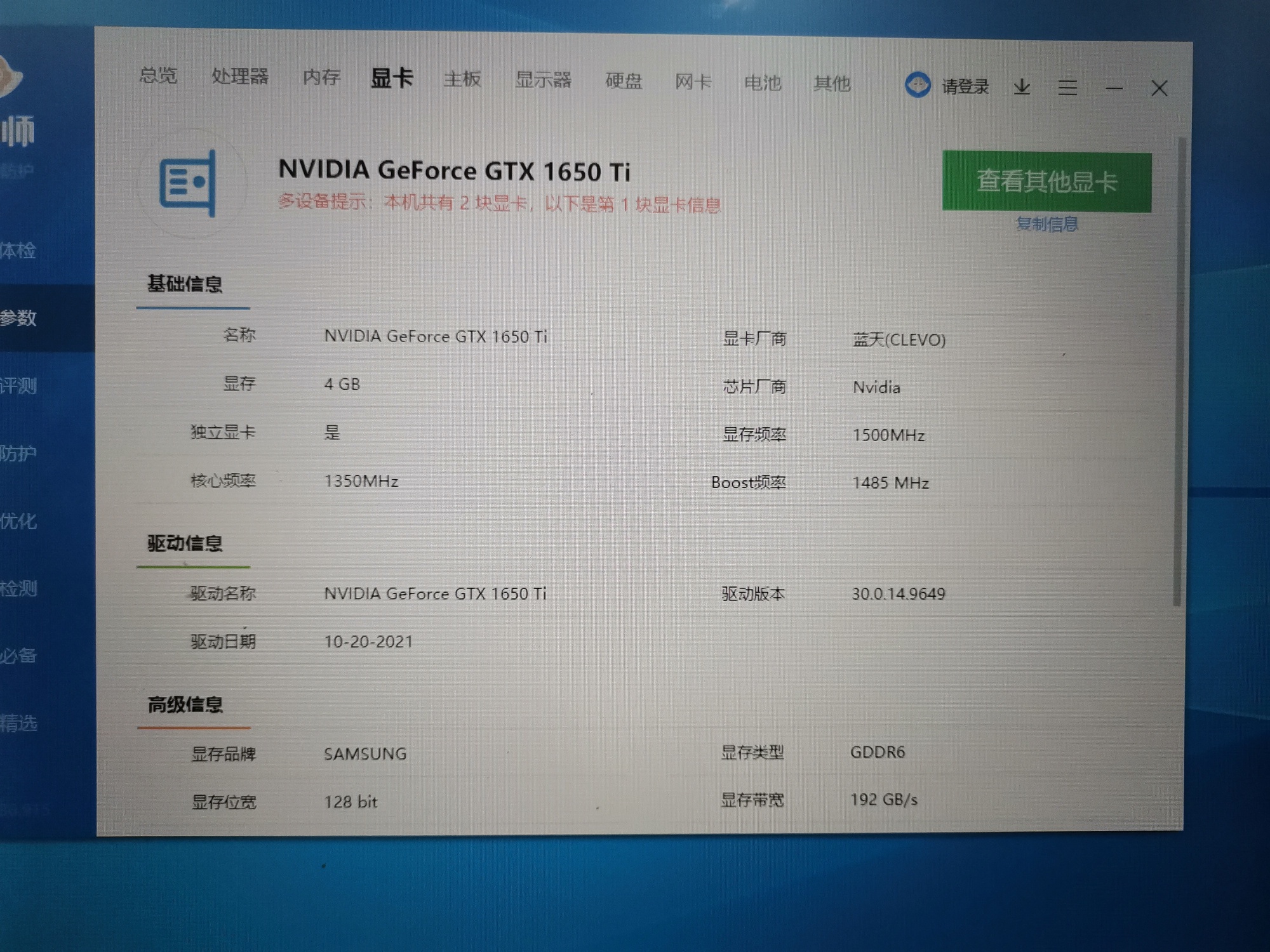Click the SAMSUNG memory brand value

pyautogui.click(x=365, y=753)
